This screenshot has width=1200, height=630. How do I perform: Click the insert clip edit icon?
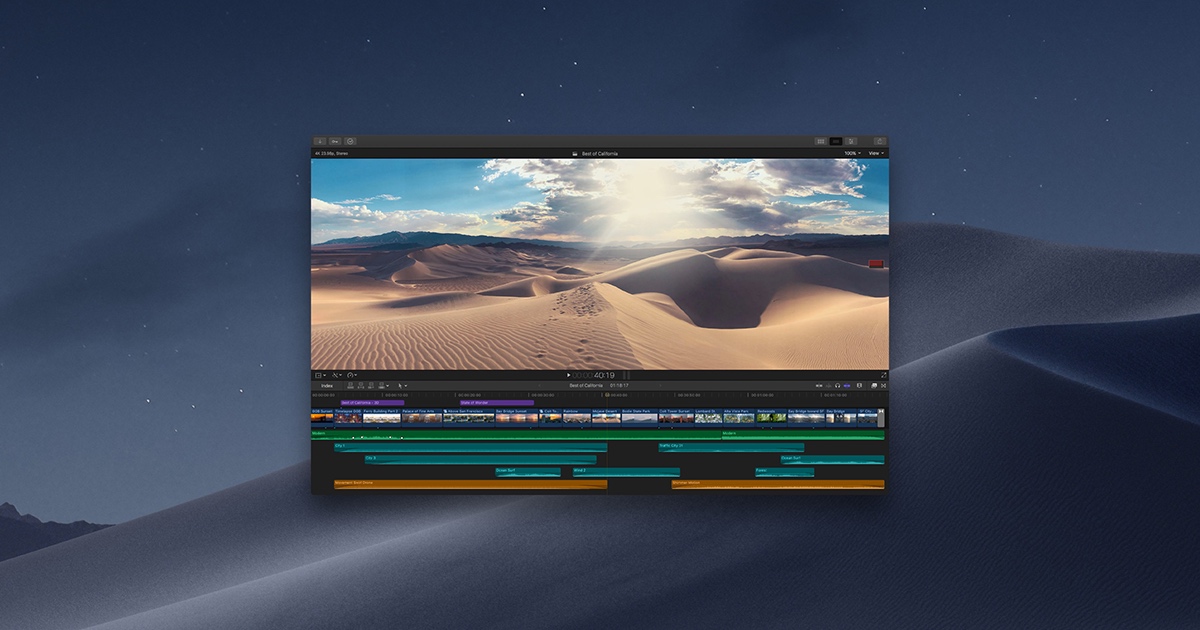click(x=360, y=386)
